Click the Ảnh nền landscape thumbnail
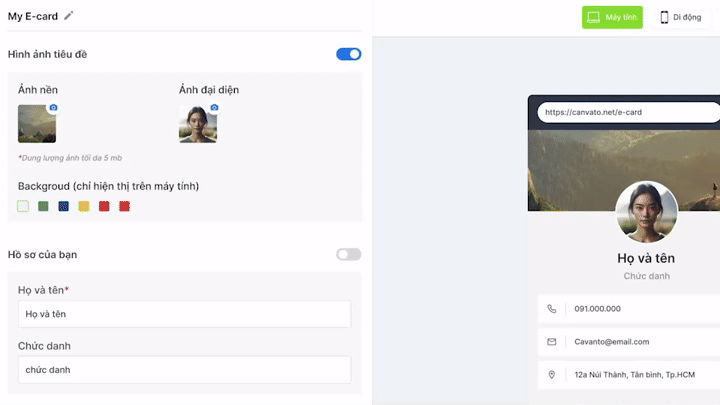 (x=36, y=125)
